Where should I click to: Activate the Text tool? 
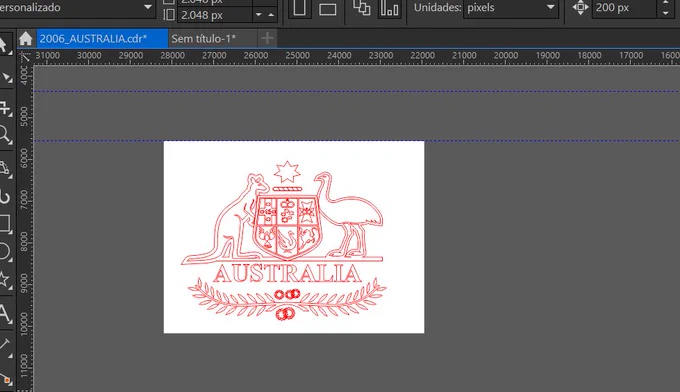[x=5, y=314]
